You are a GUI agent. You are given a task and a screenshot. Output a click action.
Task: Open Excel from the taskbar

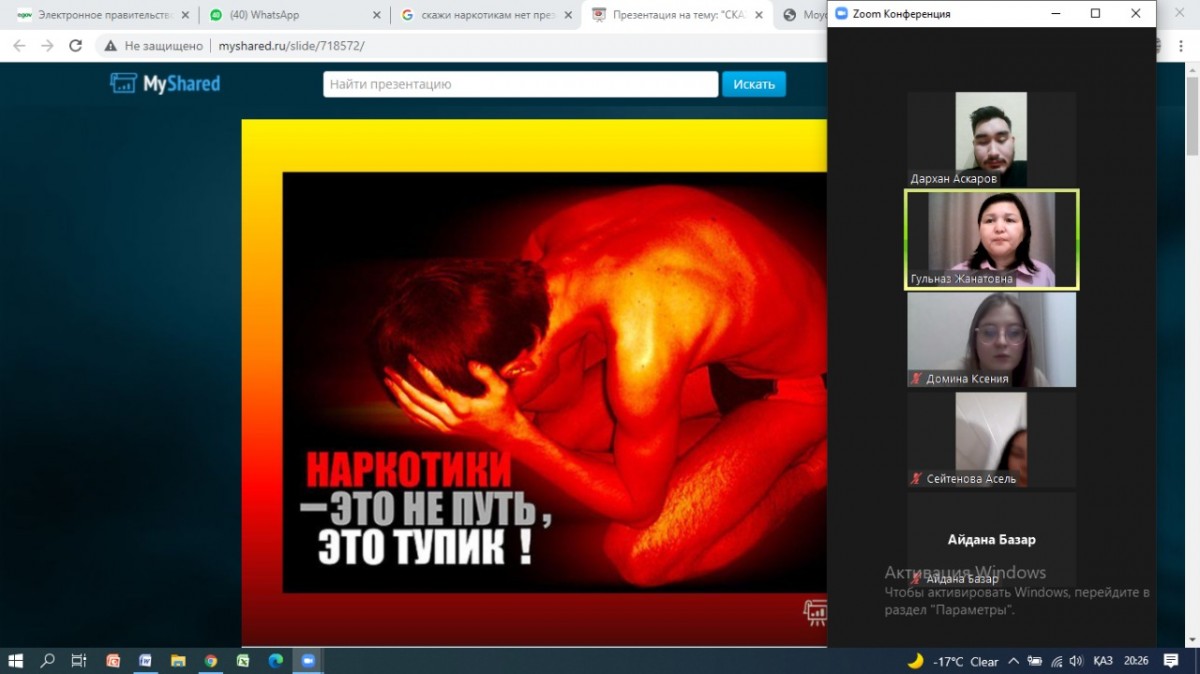[242, 661]
